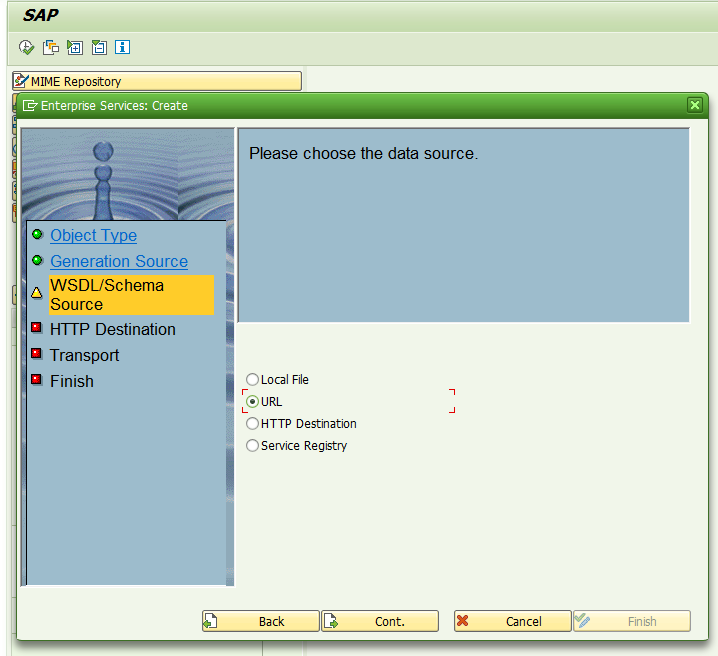Image resolution: width=718 pixels, height=656 pixels.
Task: Click the HTTP Destination roadmap step text
Action: pos(113,330)
